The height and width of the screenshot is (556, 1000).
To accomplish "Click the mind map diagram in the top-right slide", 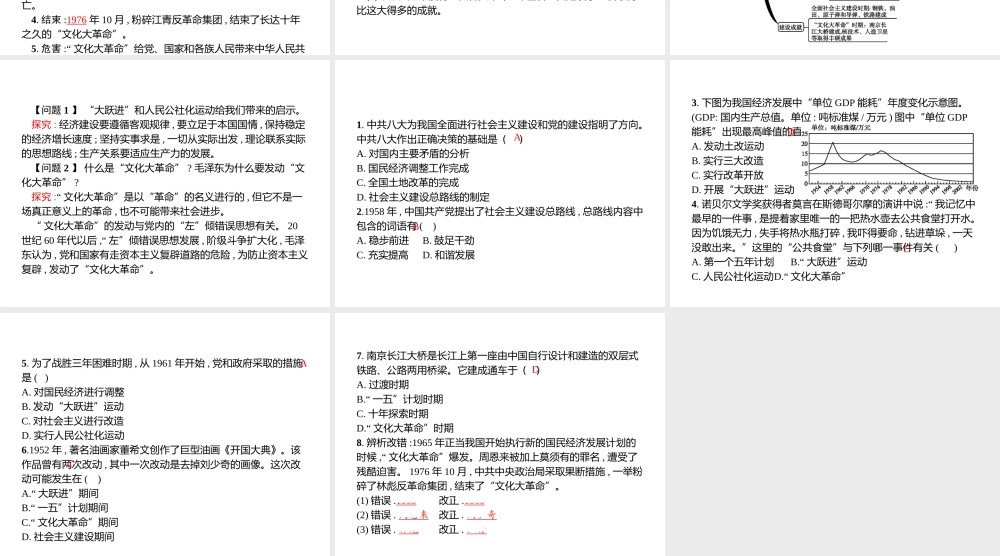I will [x=831, y=21].
